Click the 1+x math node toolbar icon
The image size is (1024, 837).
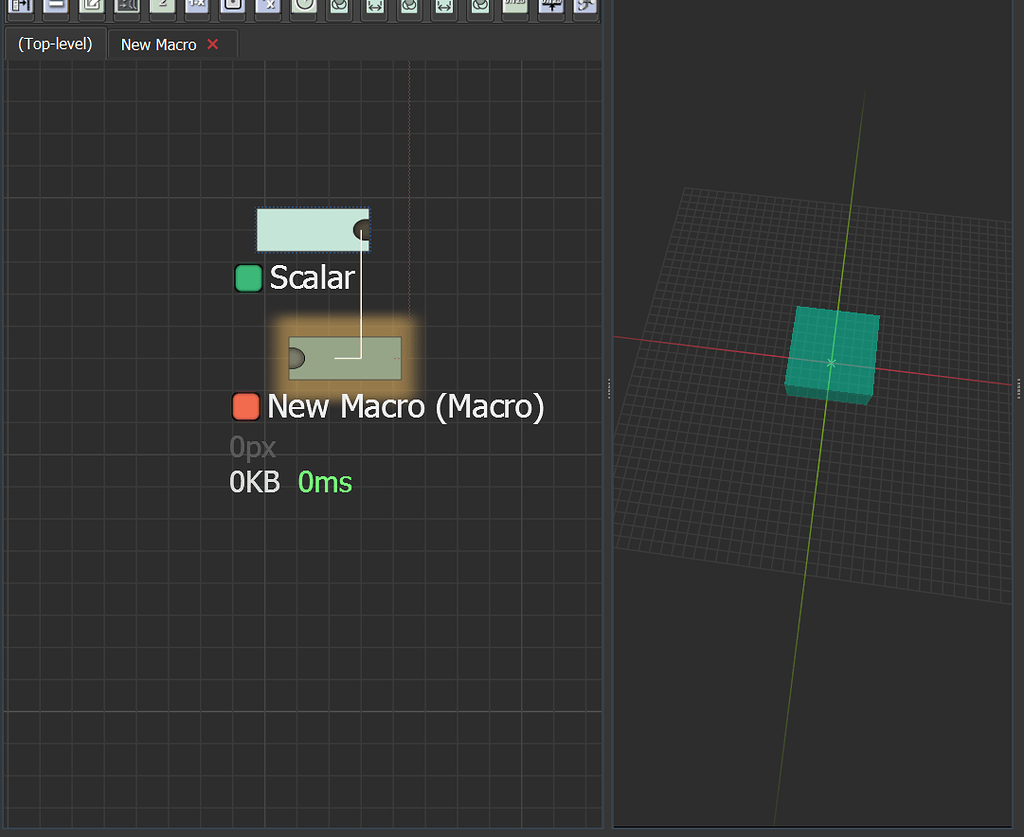pyautogui.click(x=197, y=8)
